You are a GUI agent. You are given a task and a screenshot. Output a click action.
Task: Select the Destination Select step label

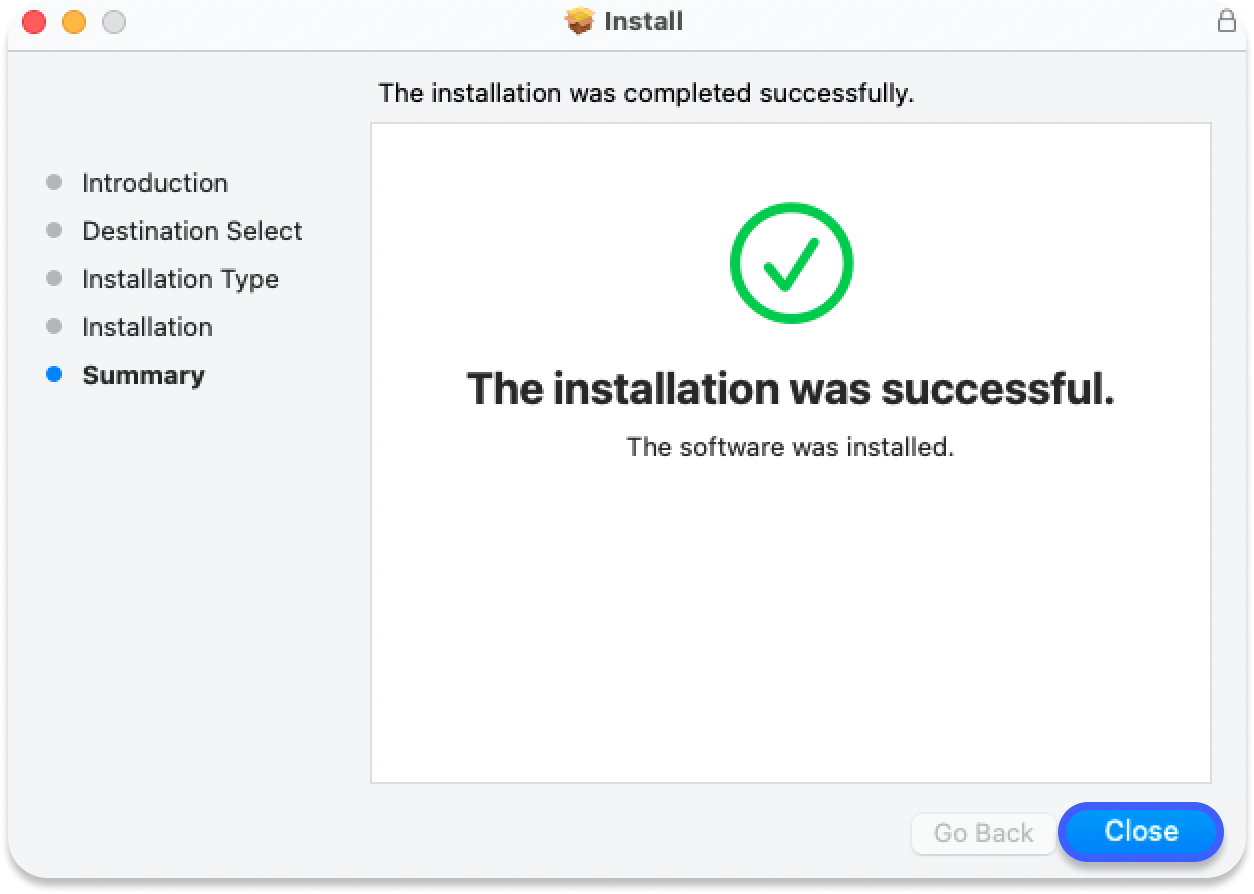pyautogui.click(x=192, y=231)
